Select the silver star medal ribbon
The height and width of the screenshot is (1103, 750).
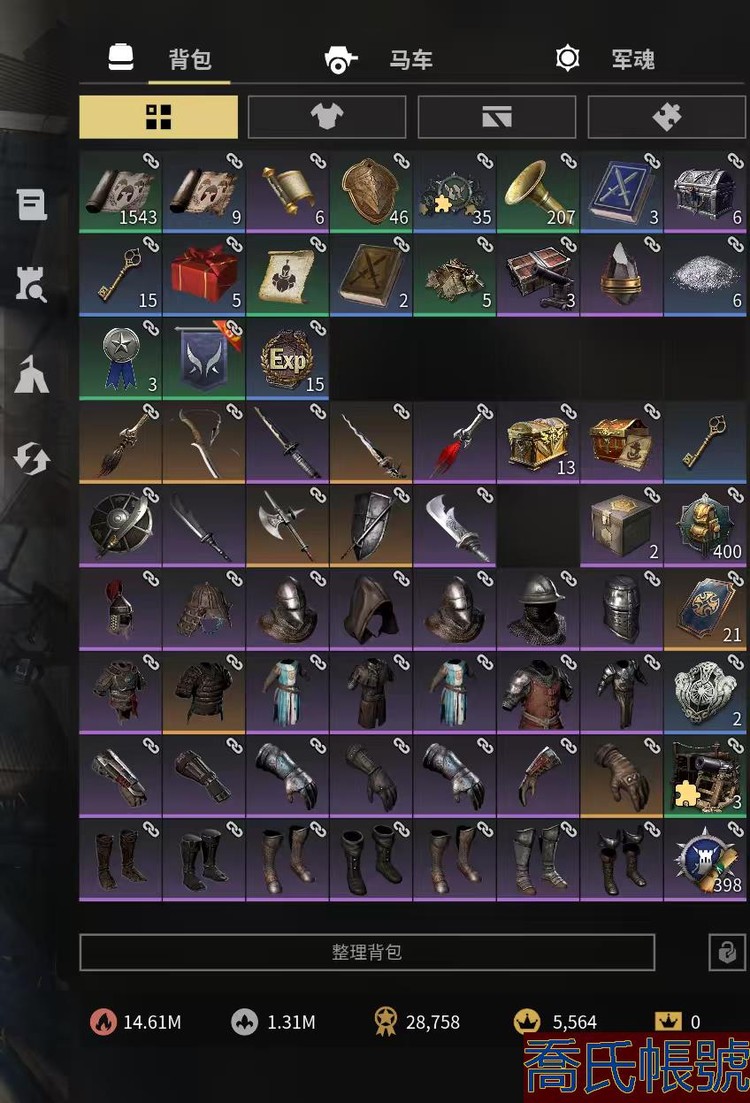click(120, 359)
